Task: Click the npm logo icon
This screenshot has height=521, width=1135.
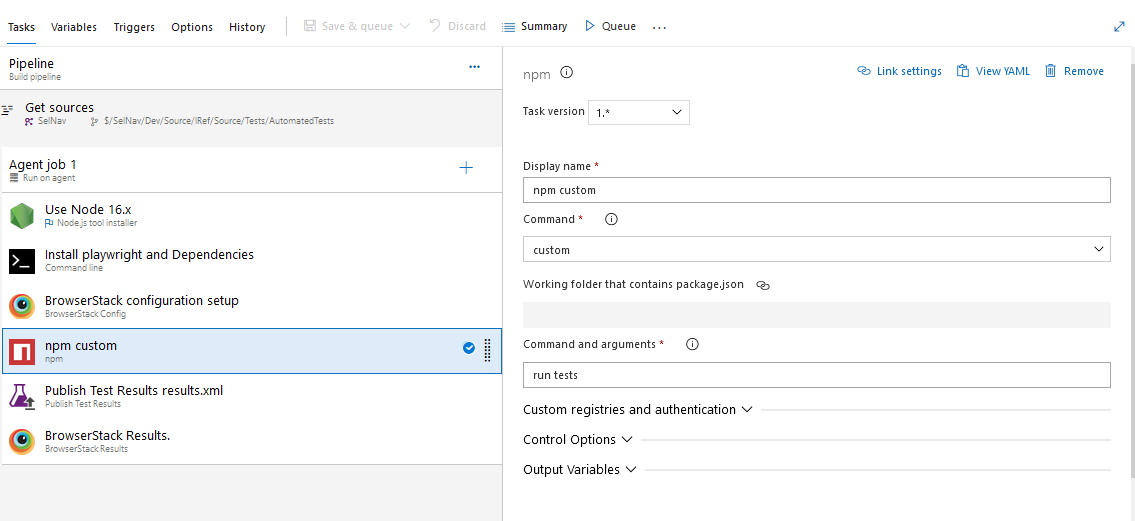Action: [22, 352]
